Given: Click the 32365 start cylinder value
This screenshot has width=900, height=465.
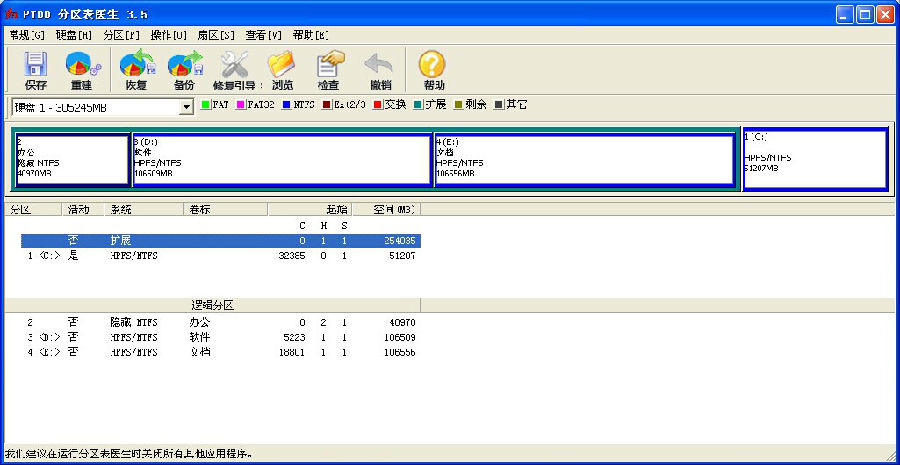Looking at the screenshot, I should (x=292, y=256).
